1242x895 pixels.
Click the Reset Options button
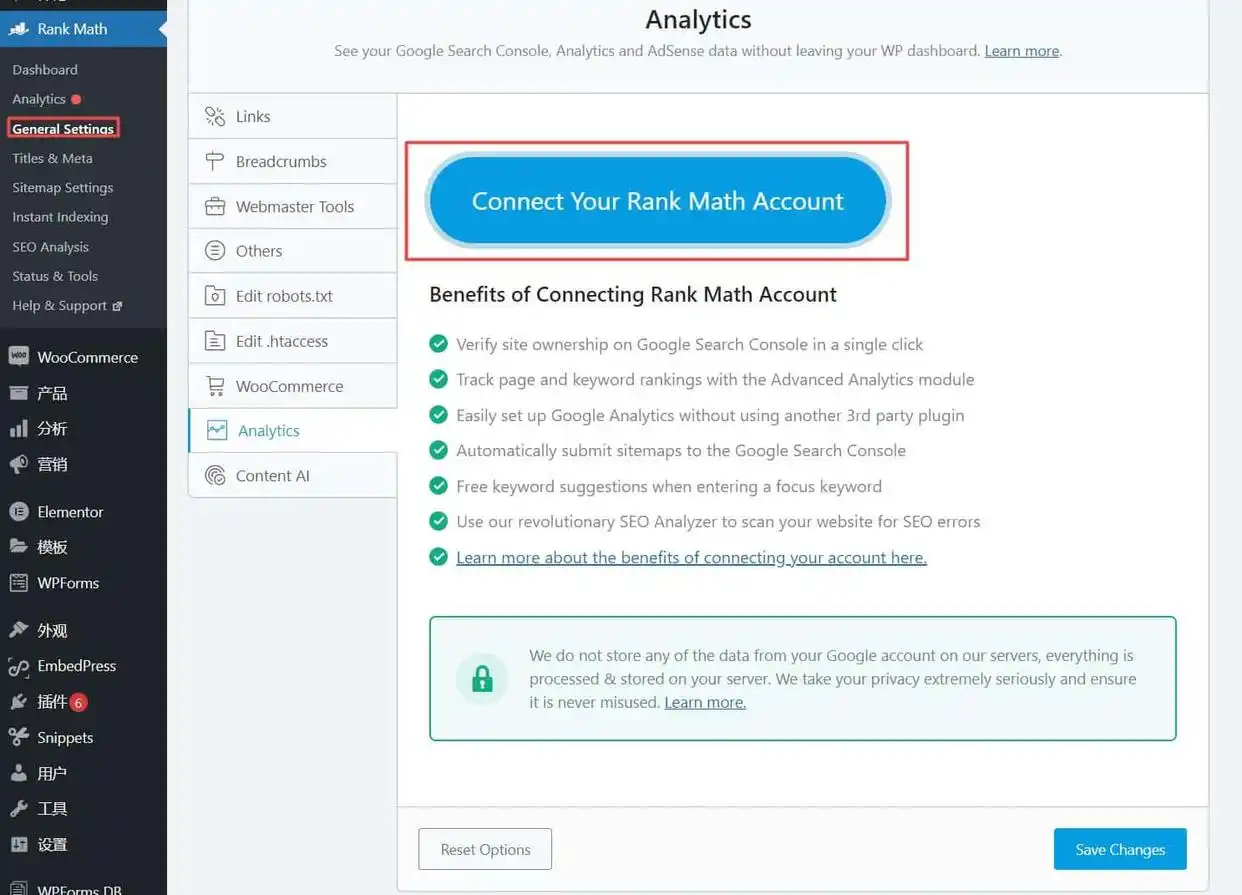485,849
